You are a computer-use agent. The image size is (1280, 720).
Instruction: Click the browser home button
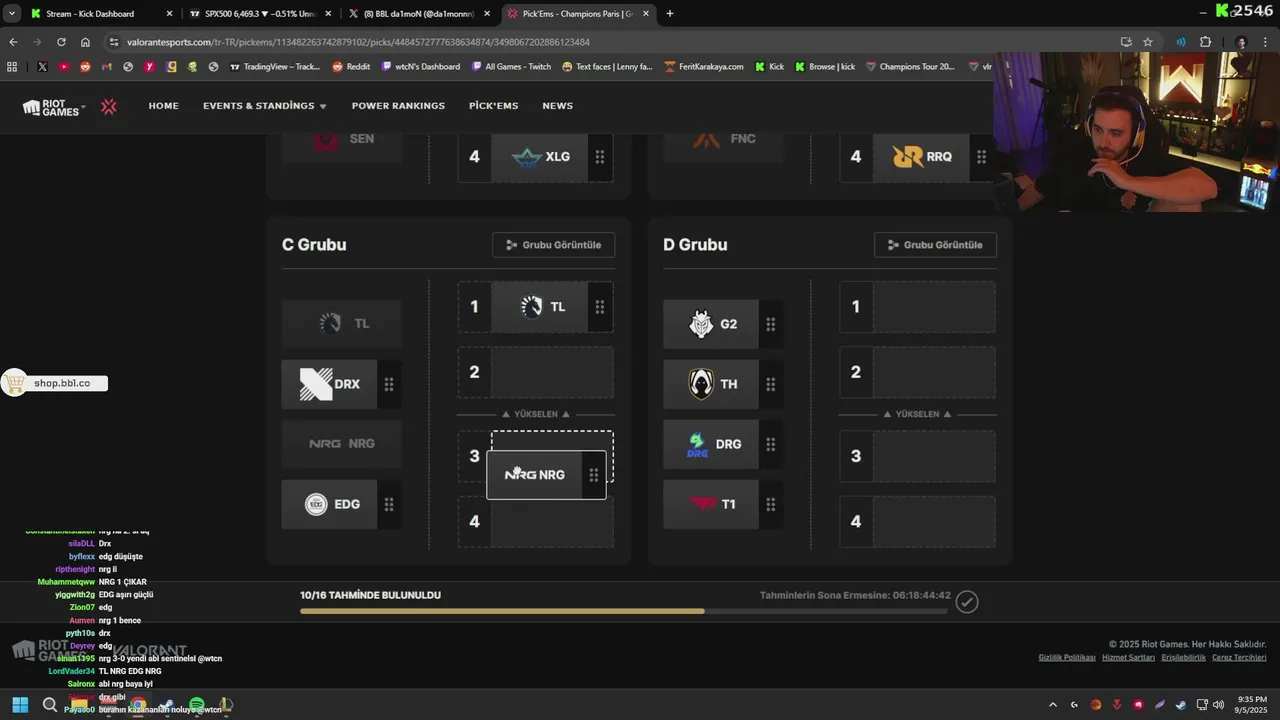point(85,42)
